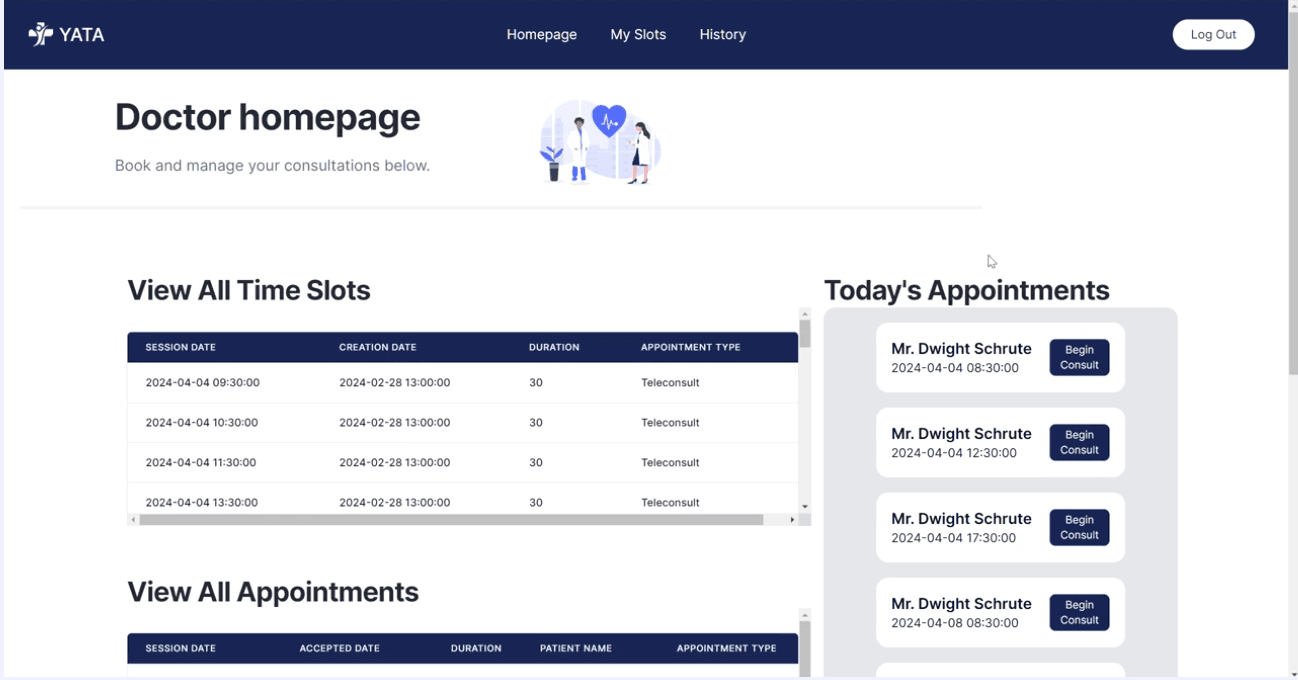Click Teleconsult in the 11:30:00 slot row
Screen dimensions: 1298x680
pos(670,463)
